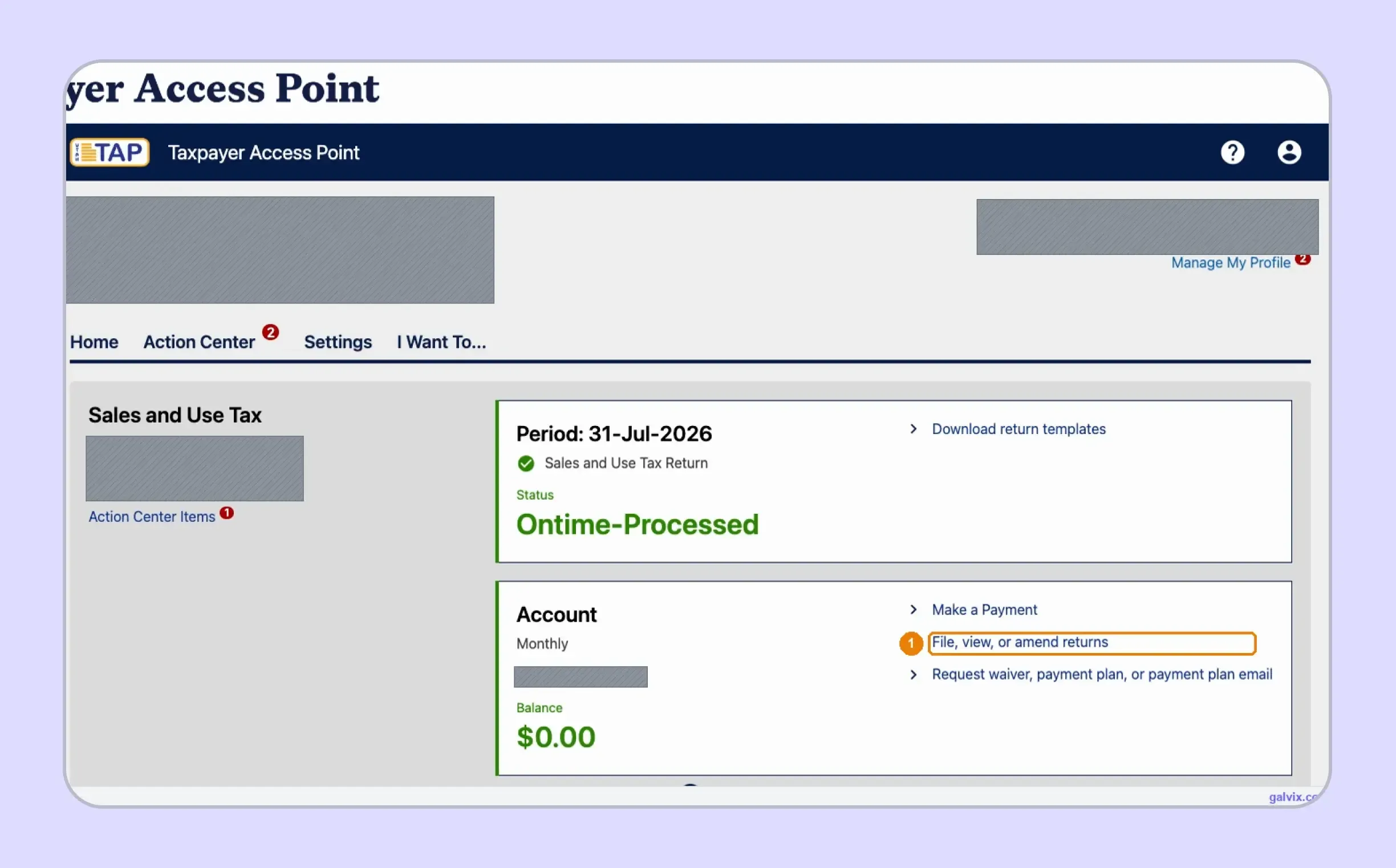The width and height of the screenshot is (1396, 868).
Task: Click Download return templates link
Action: tap(1018, 429)
